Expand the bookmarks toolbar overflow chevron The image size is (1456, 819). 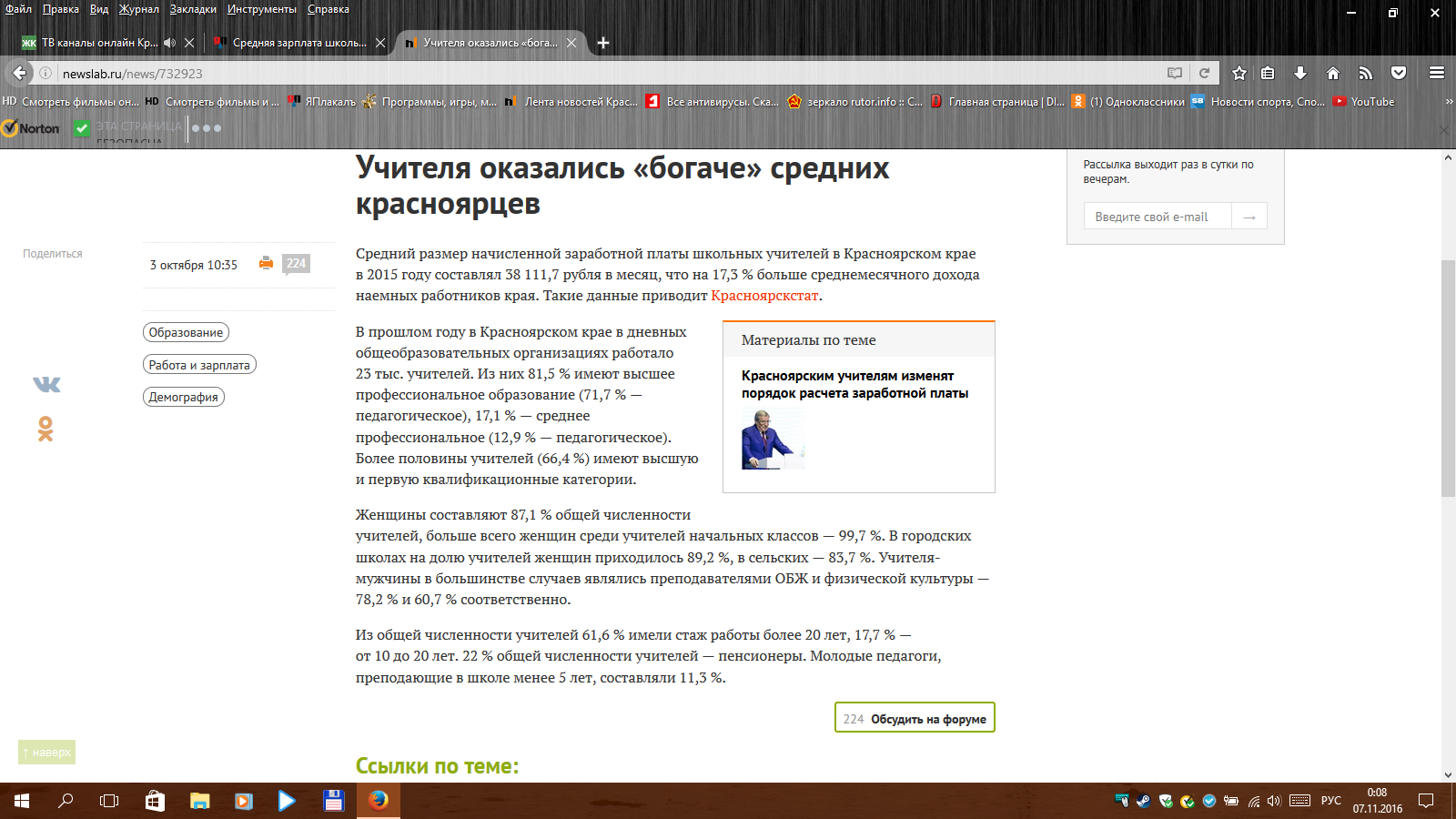(1449, 102)
